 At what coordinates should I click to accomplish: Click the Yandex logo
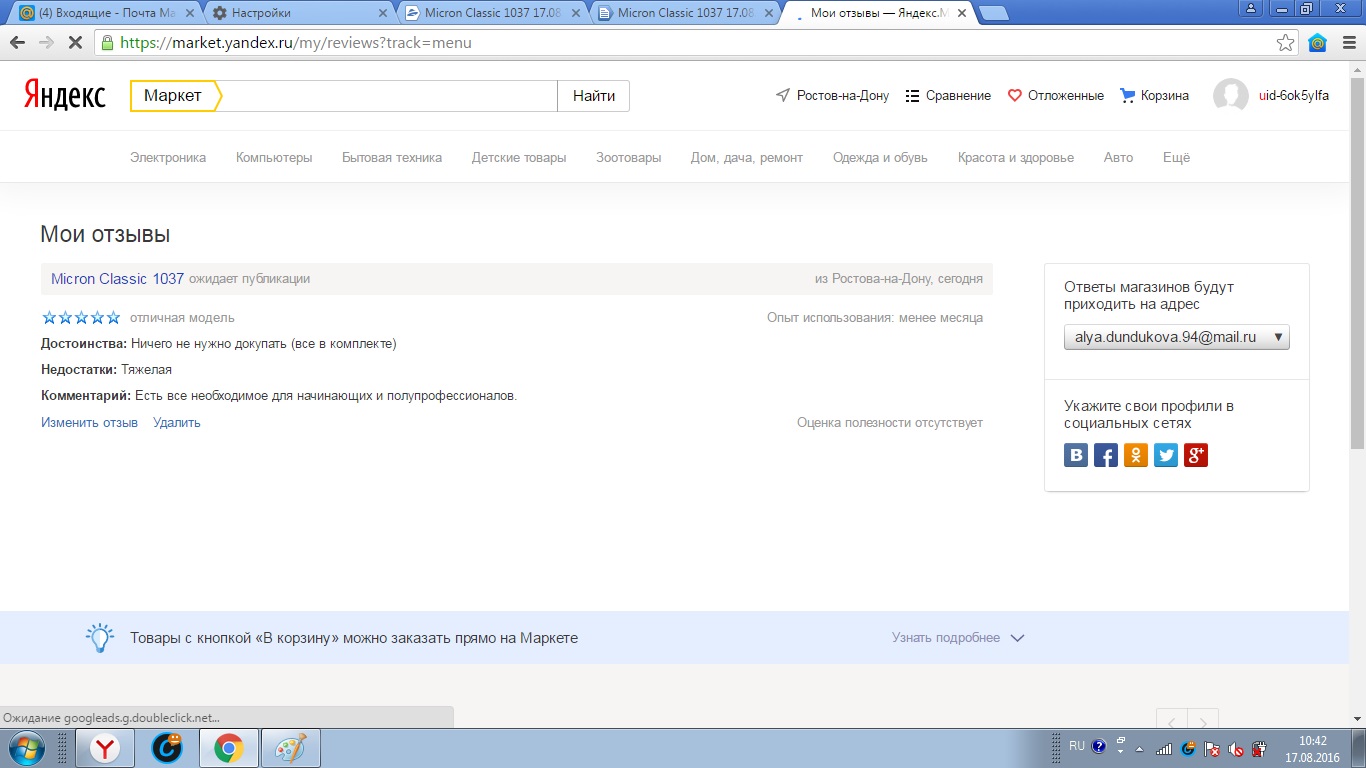click(65, 95)
